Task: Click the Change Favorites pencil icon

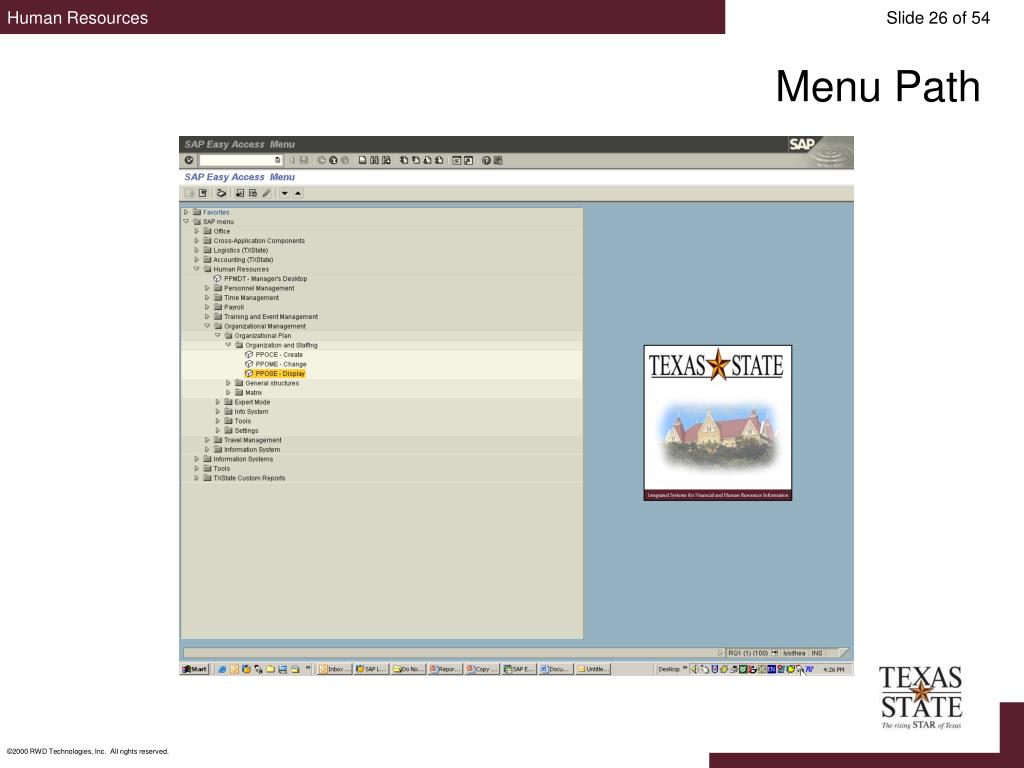Action: click(x=266, y=193)
